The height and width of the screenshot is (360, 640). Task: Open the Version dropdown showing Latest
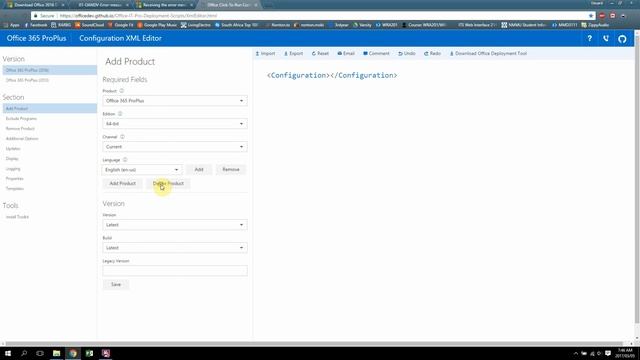coord(175,225)
